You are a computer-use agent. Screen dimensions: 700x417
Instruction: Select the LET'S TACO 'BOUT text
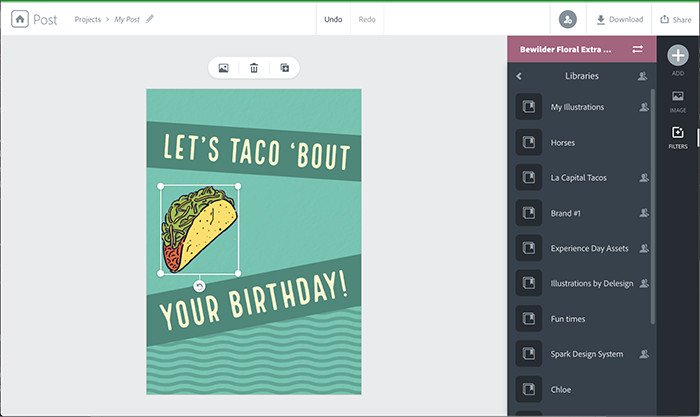[256, 152]
